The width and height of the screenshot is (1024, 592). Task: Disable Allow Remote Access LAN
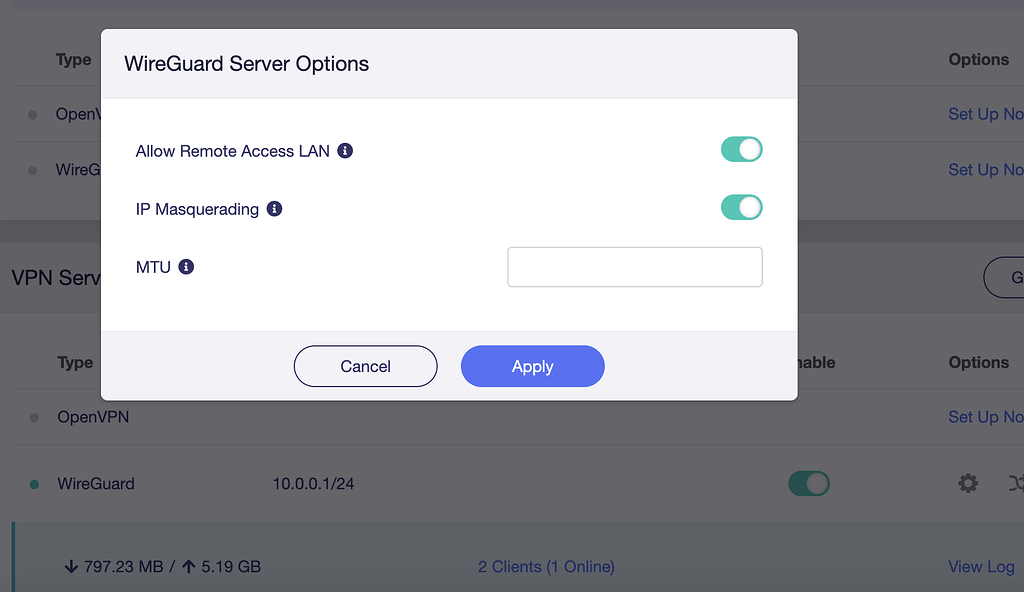(x=741, y=148)
